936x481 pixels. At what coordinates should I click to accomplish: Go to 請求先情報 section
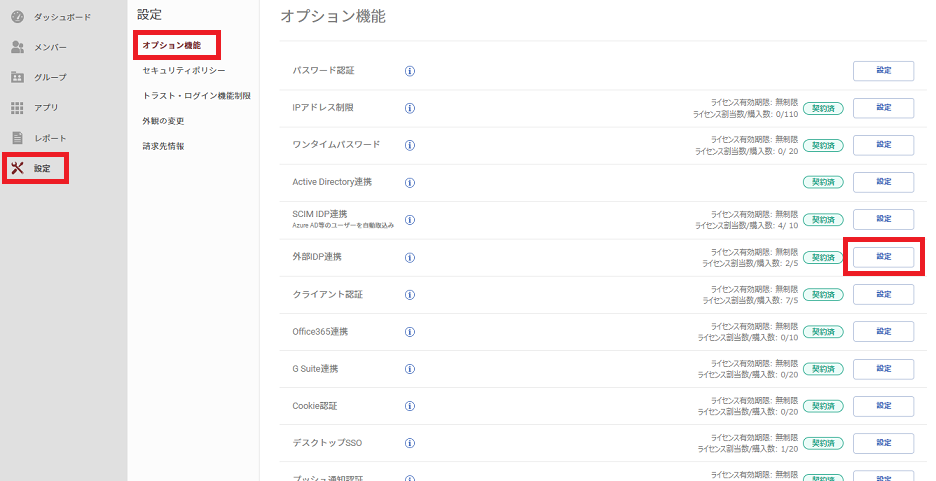pos(164,146)
